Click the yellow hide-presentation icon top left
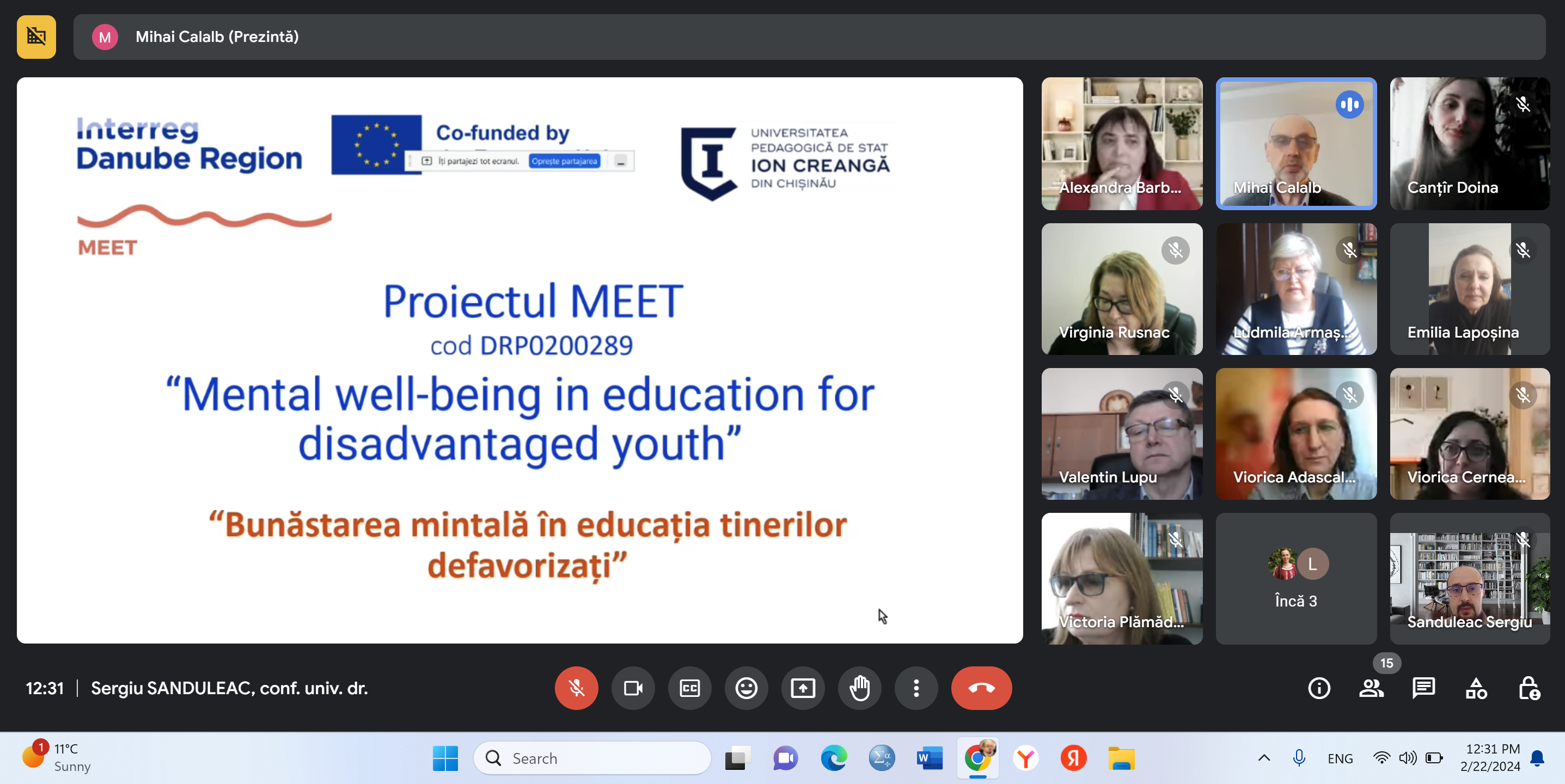Image resolution: width=1565 pixels, height=784 pixels. (x=36, y=37)
